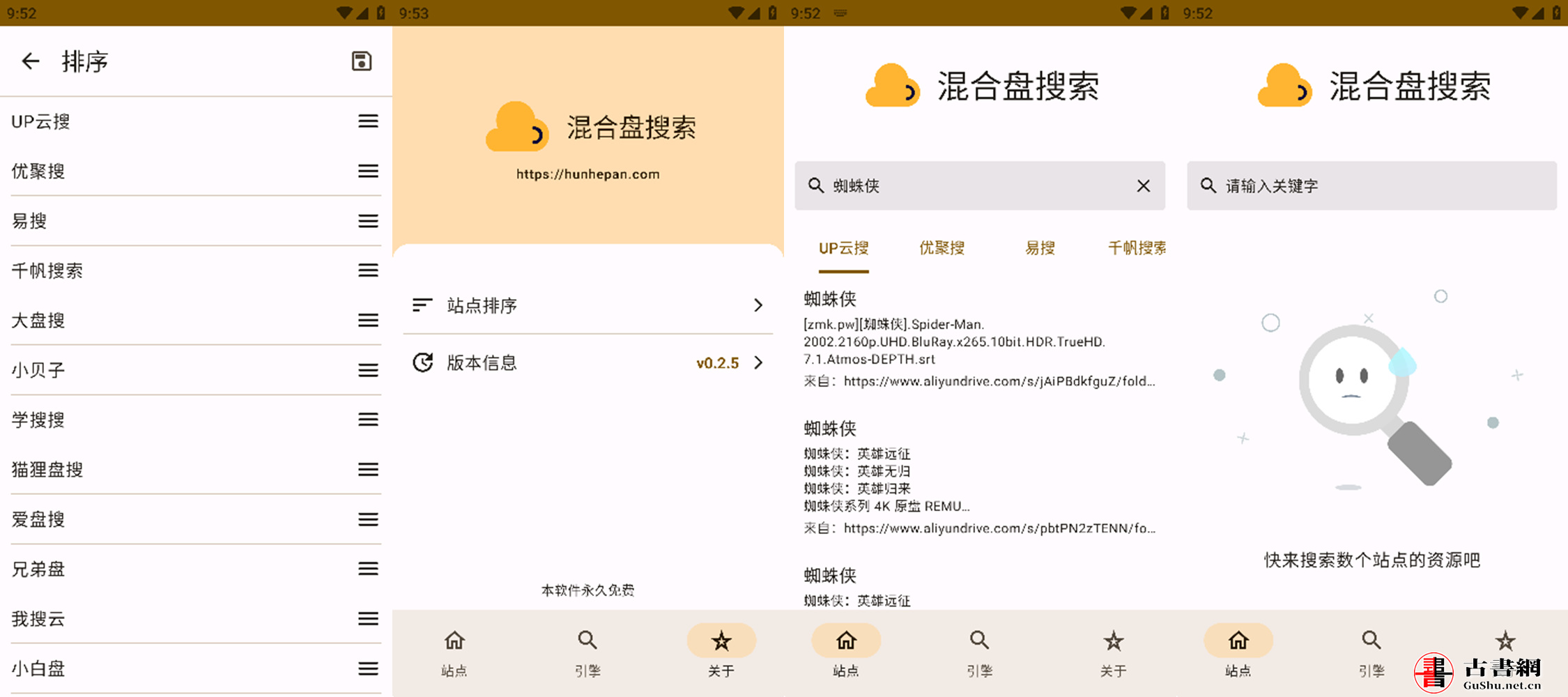This screenshot has height=697, width=1568.
Task: Open 站点排序 settings row
Action: pos(587,305)
